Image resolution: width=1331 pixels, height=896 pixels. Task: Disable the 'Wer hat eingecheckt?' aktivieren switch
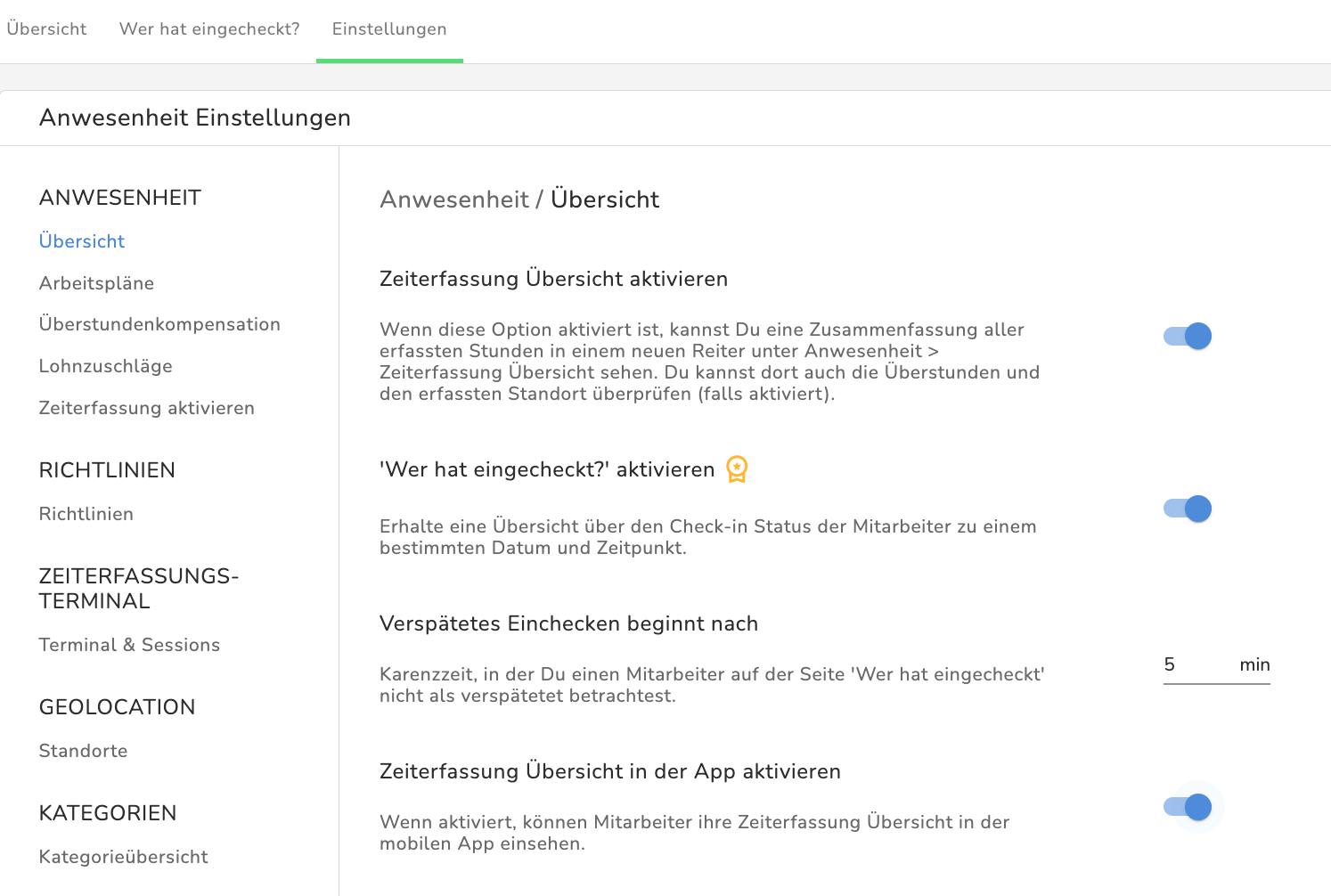tap(1188, 509)
